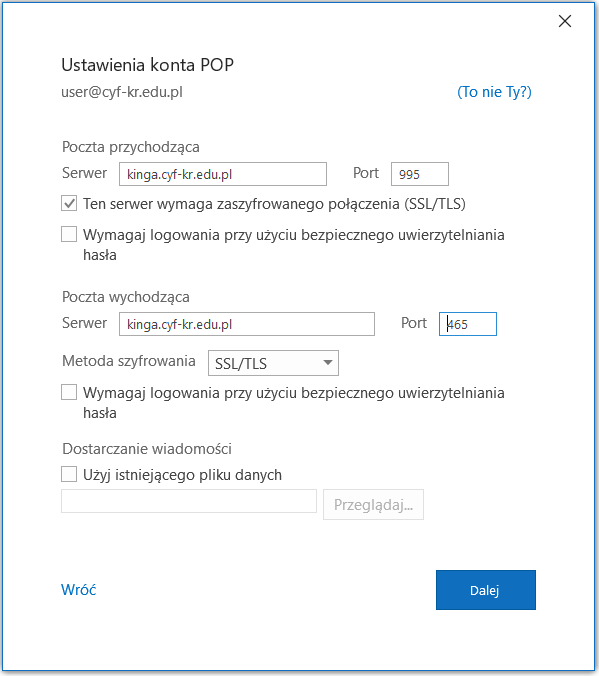Screen dimensions: 599x676
Task: Select the data file path field
Action: pos(189,501)
